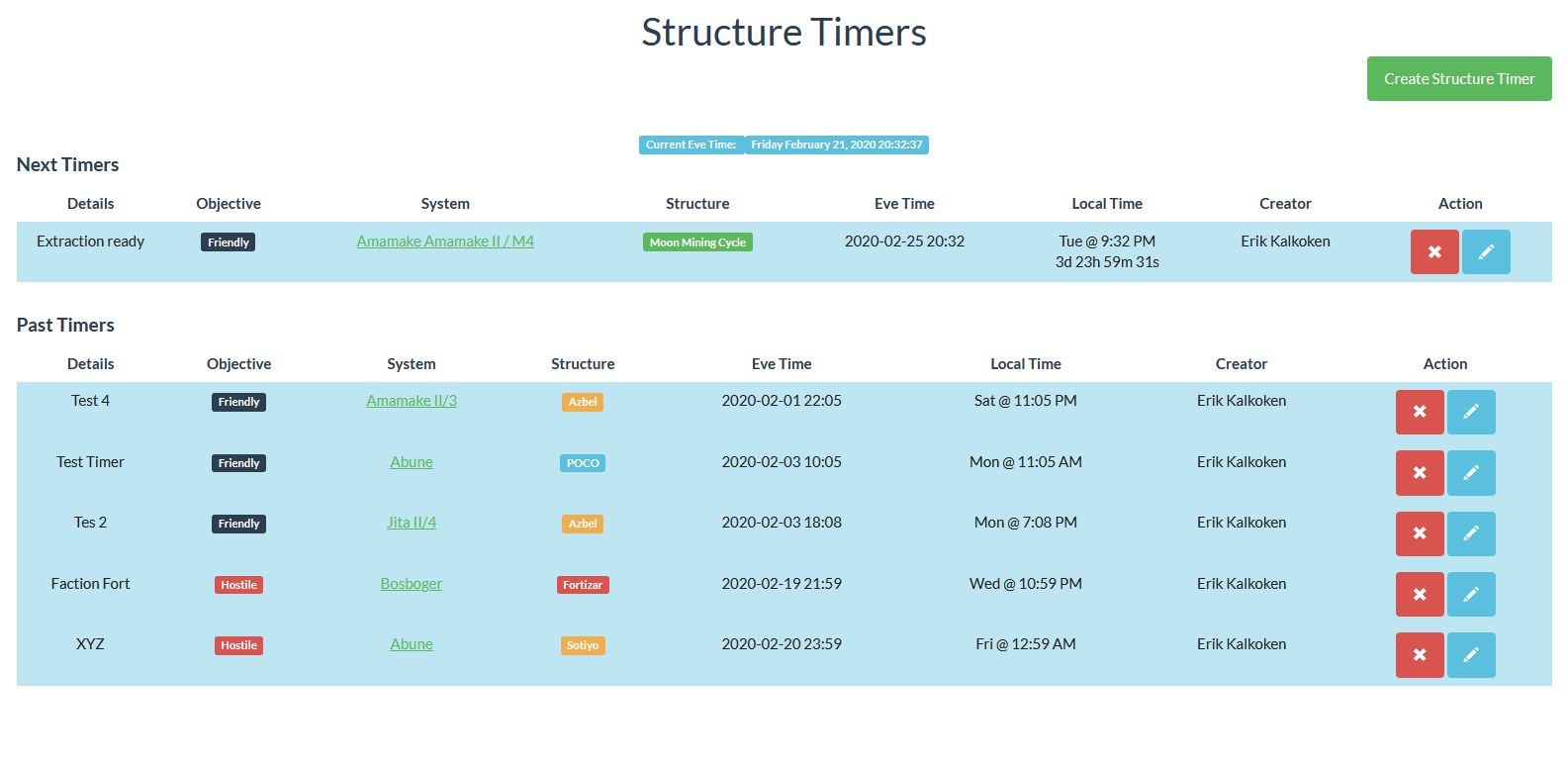
Task: Delete the Extraction ready timer
Action: tap(1433, 252)
